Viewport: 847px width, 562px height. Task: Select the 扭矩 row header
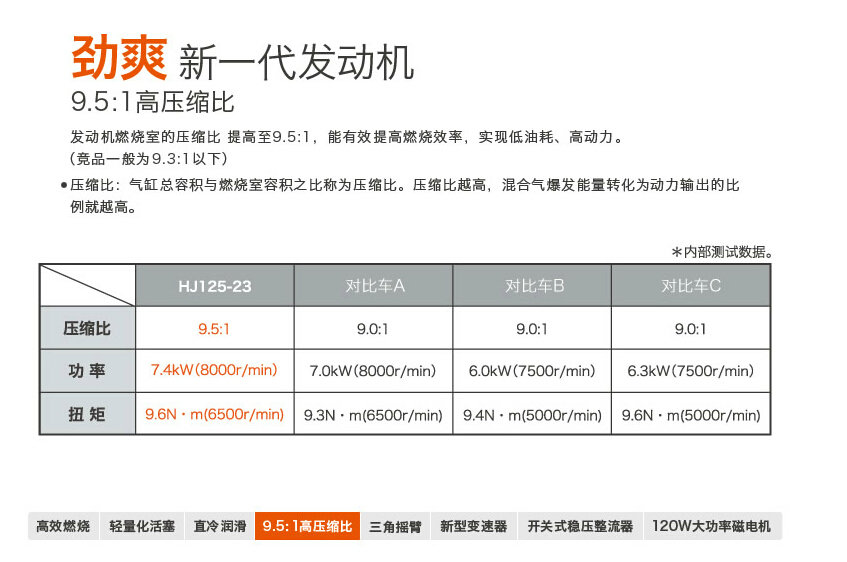click(88, 414)
